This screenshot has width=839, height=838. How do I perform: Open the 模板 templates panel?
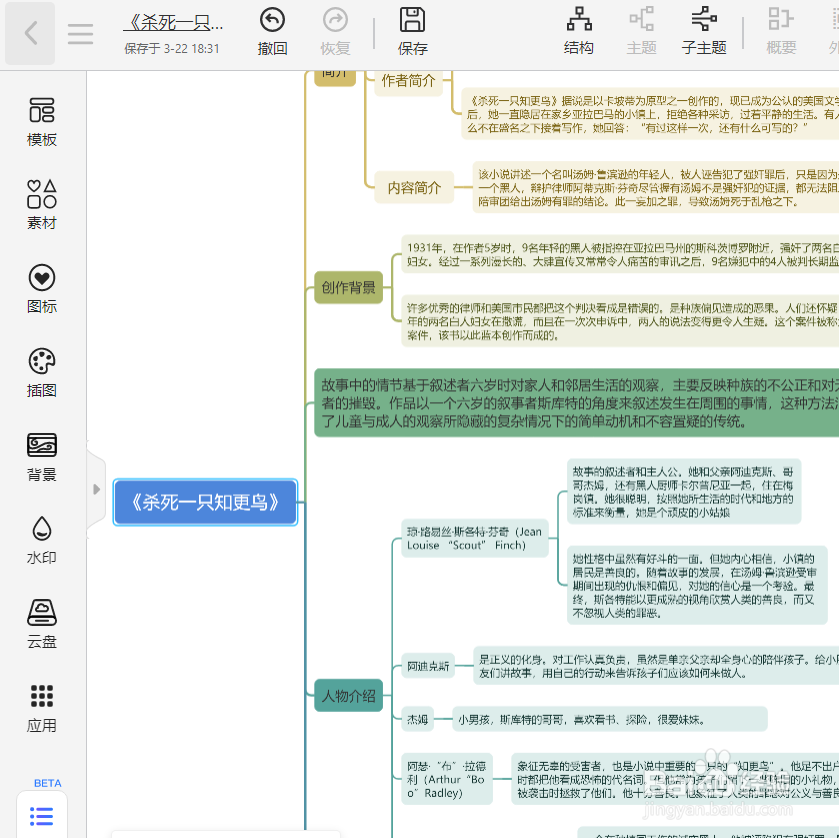[x=41, y=120]
